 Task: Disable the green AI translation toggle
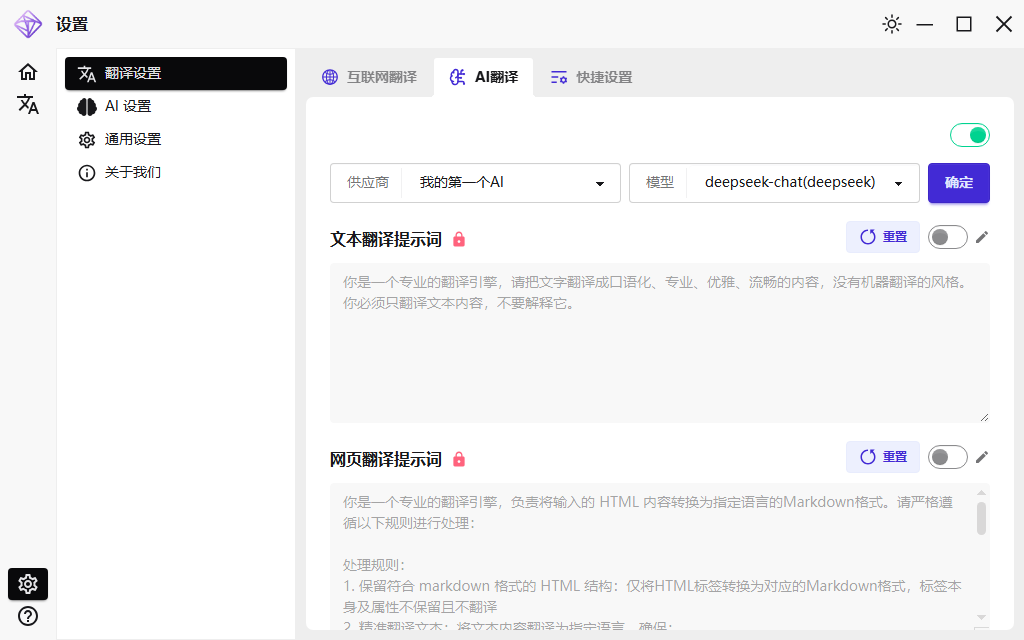coord(968,133)
